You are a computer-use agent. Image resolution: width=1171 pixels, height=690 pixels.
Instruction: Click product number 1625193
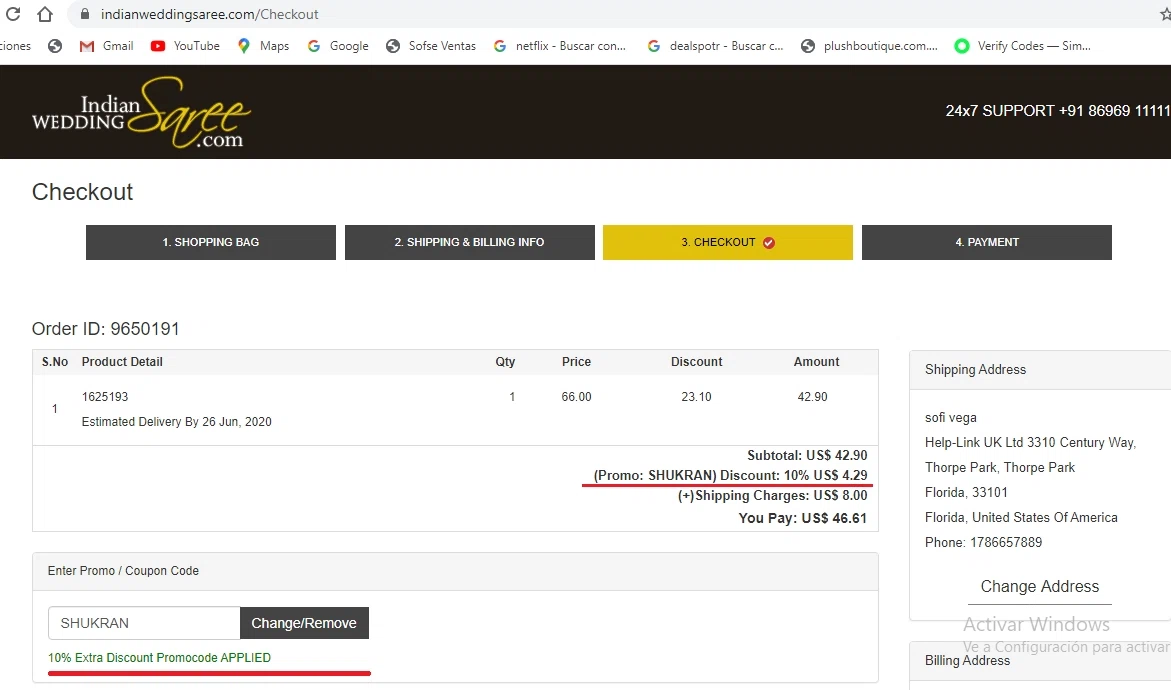[x=105, y=397]
